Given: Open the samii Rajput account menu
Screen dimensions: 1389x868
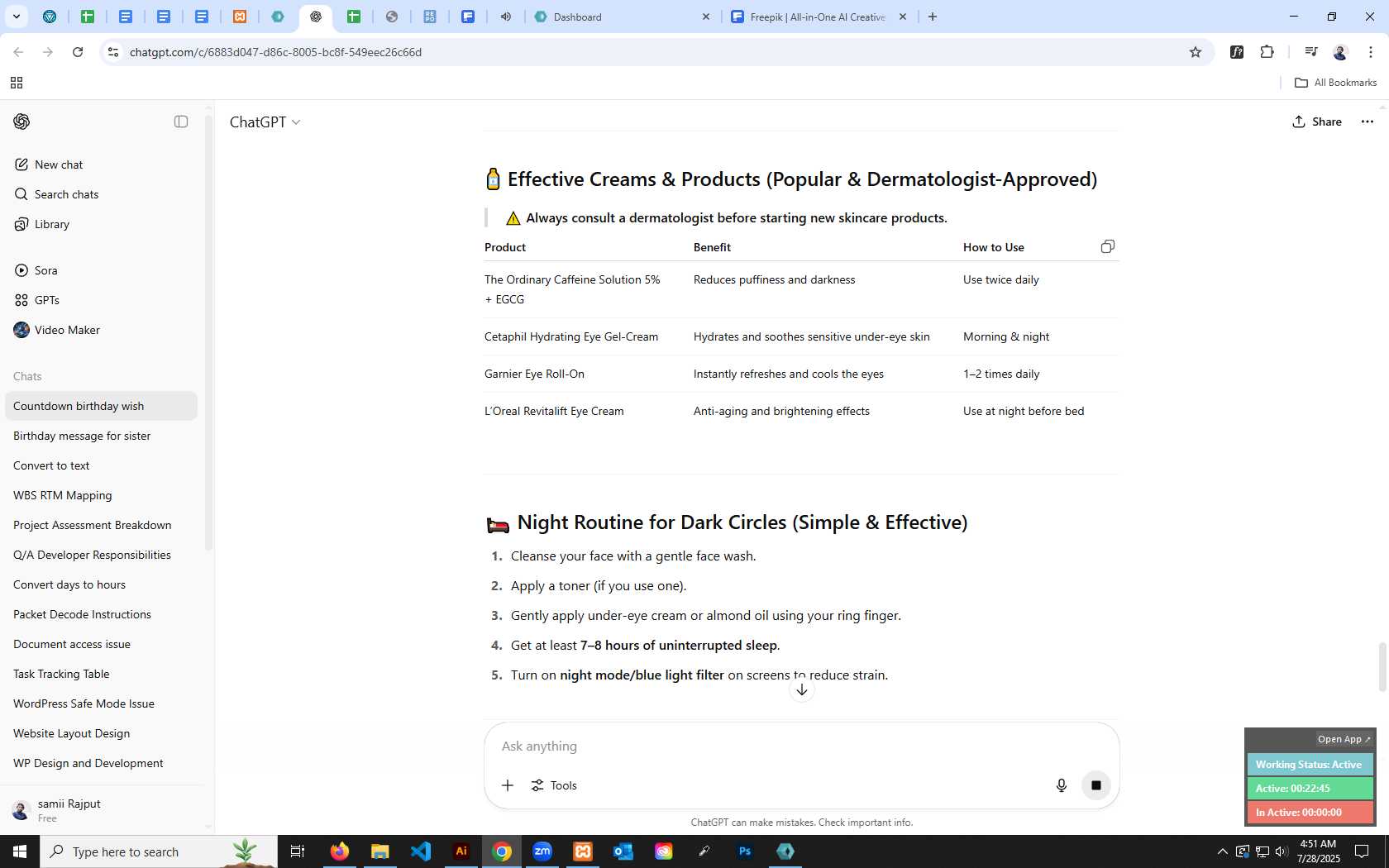Looking at the screenshot, I should (x=101, y=809).
